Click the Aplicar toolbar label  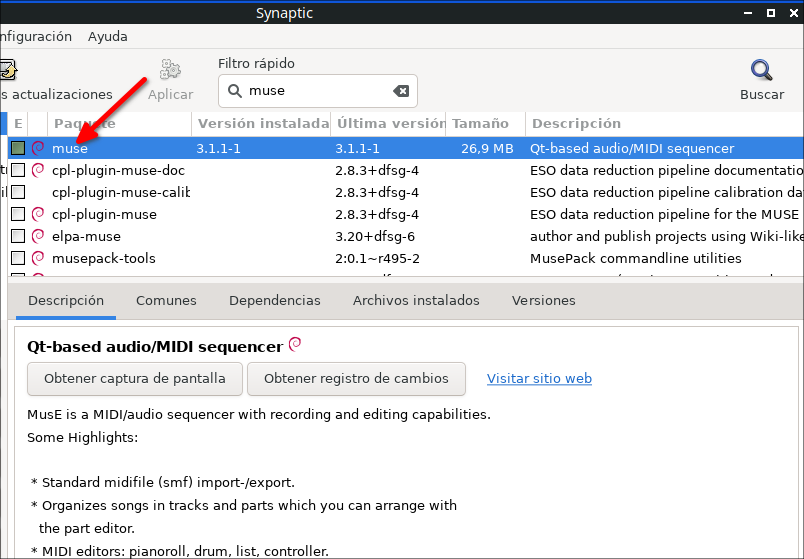tap(171, 95)
